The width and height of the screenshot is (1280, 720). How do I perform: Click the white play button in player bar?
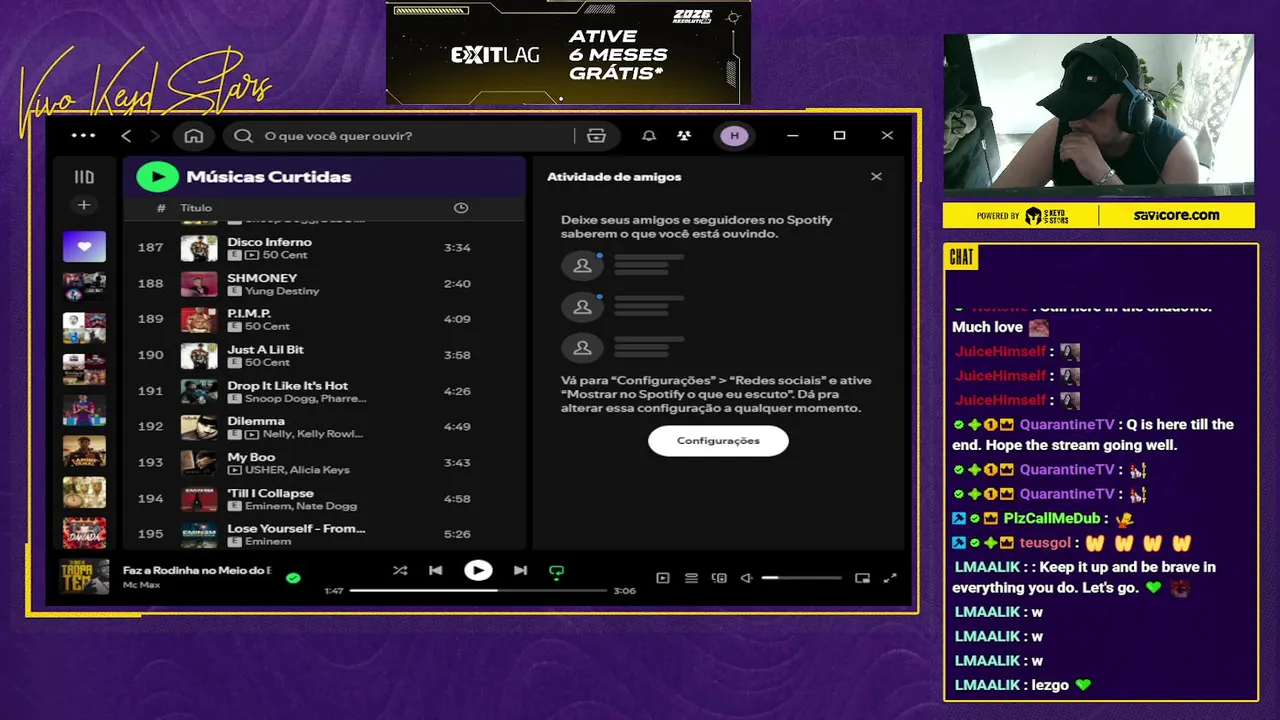[x=478, y=570]
